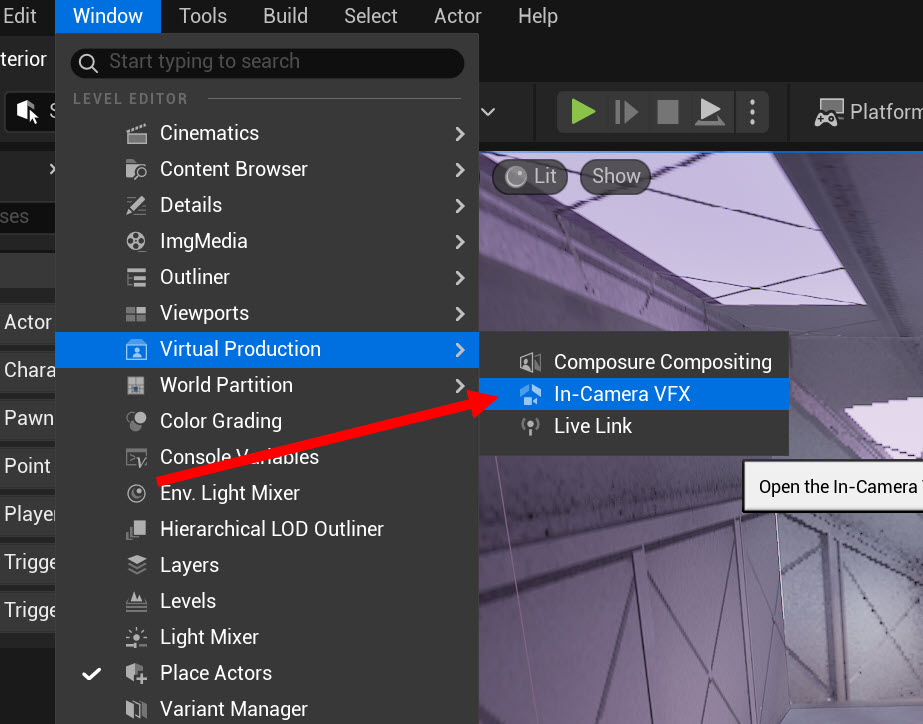Image resolution: width=923 pixels, height=724 pixels.
Task: Click the Variant Manager icon
Action: coord(137,709)
